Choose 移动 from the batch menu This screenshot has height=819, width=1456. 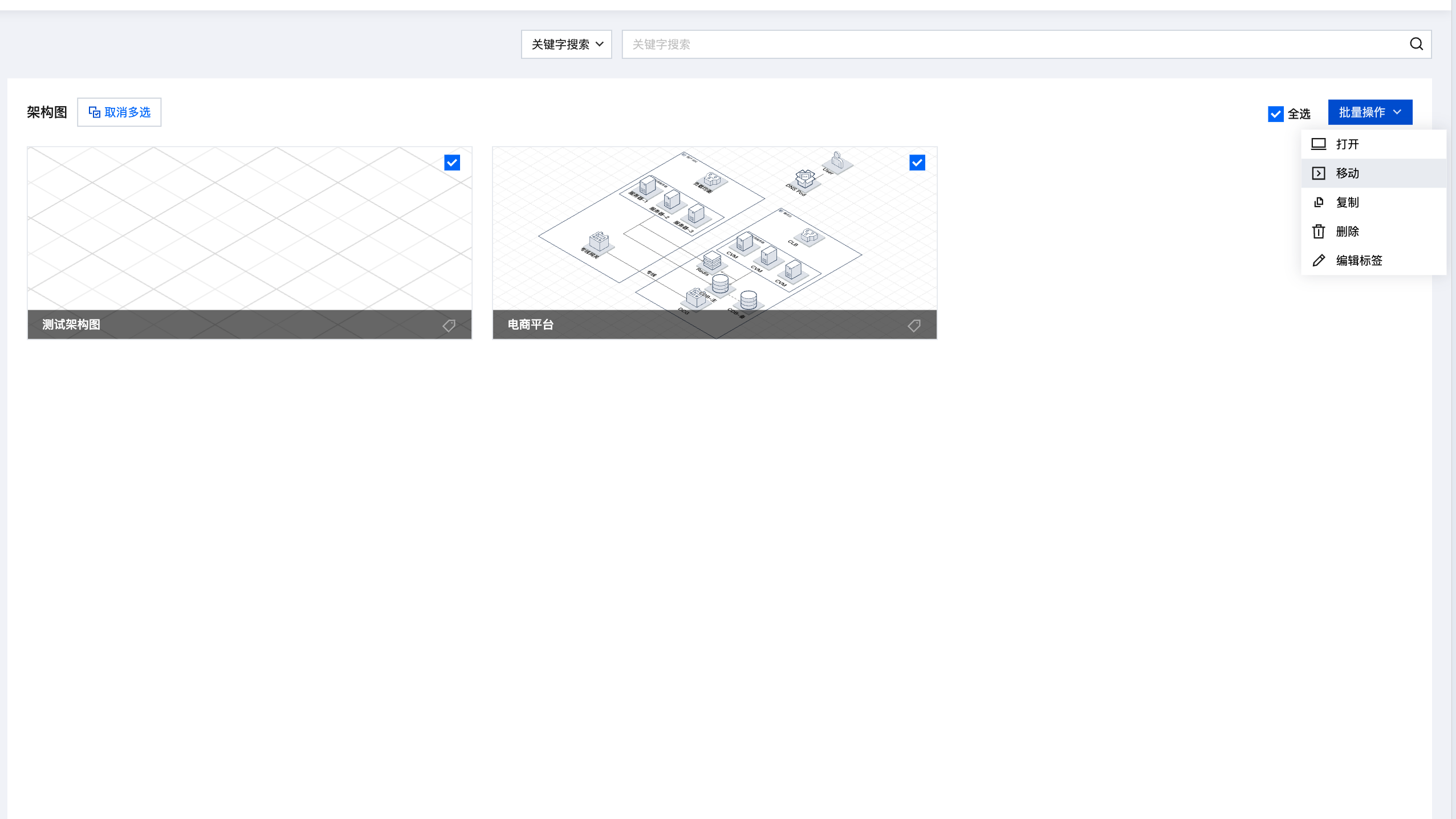1348,173
